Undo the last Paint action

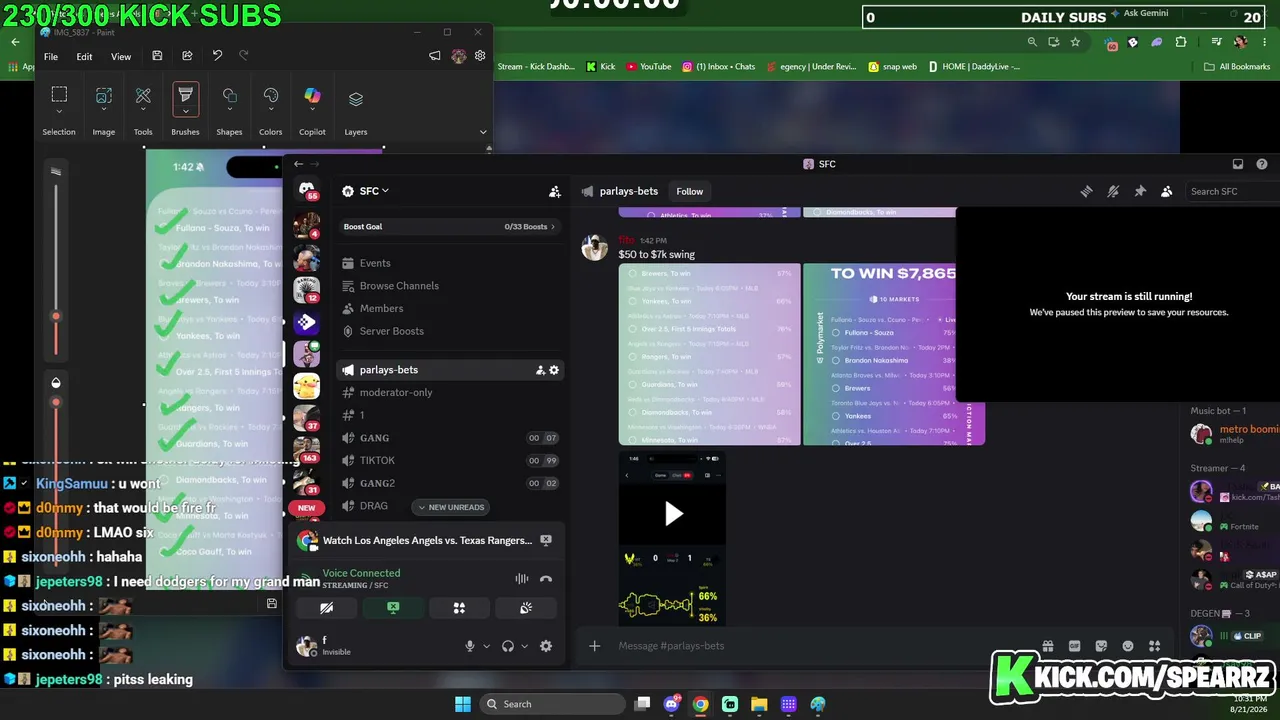point(217,56)
